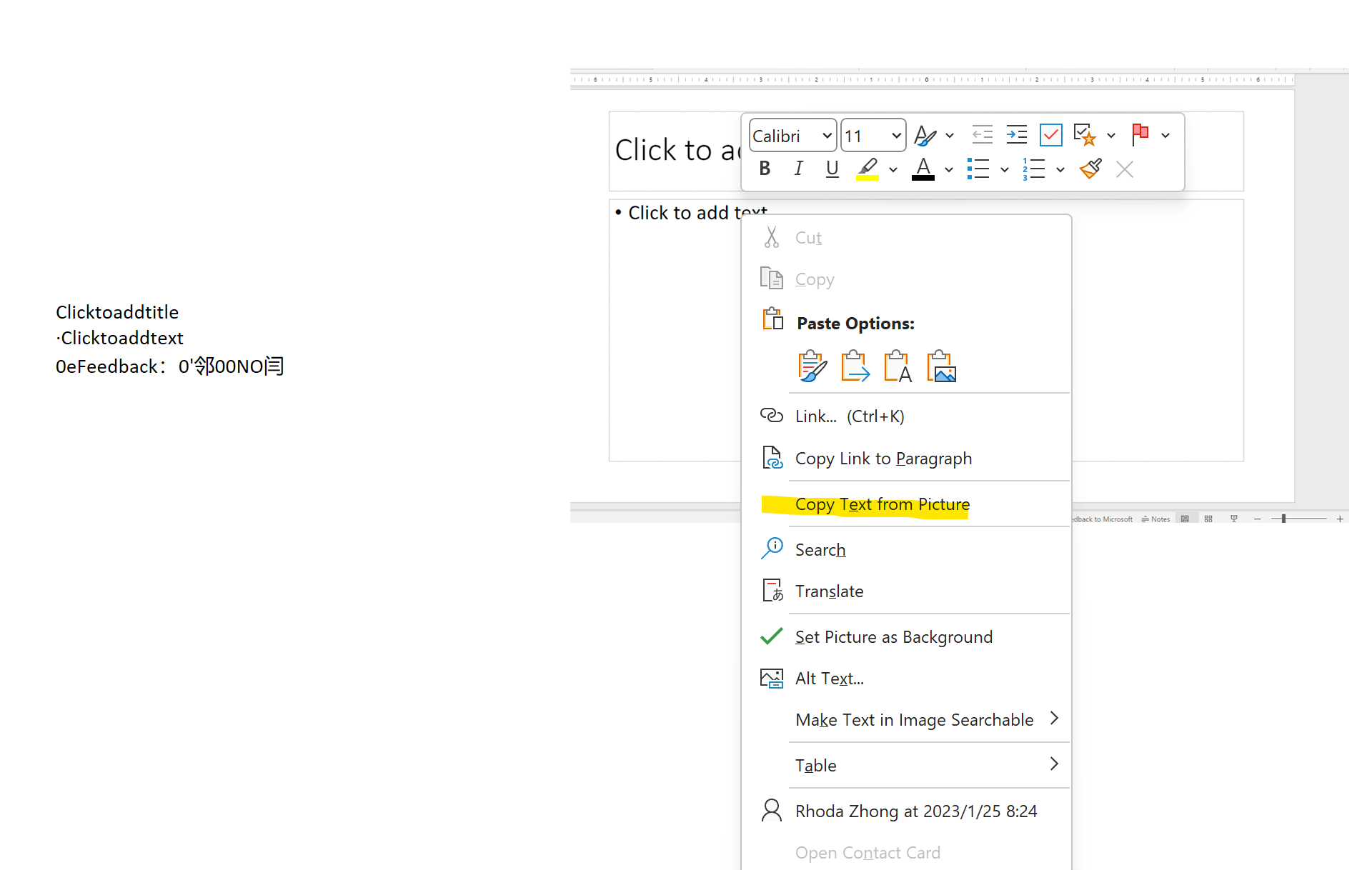The height and width of the screenshot is (870, 1372).
Task: Apply yellow text highlight color
Action: click(x=868, y=169)
